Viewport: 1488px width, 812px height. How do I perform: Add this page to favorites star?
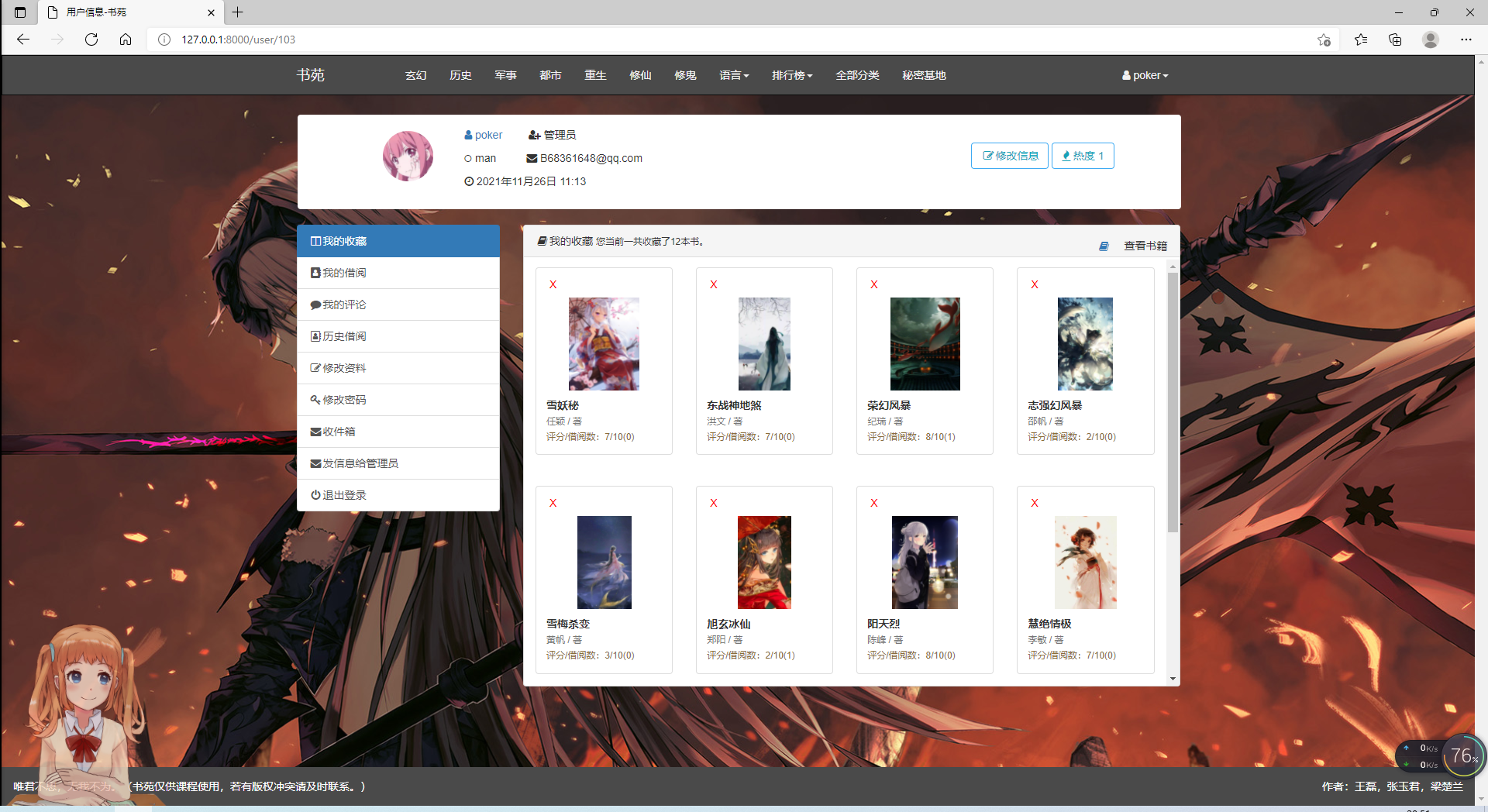[1324, 40]
